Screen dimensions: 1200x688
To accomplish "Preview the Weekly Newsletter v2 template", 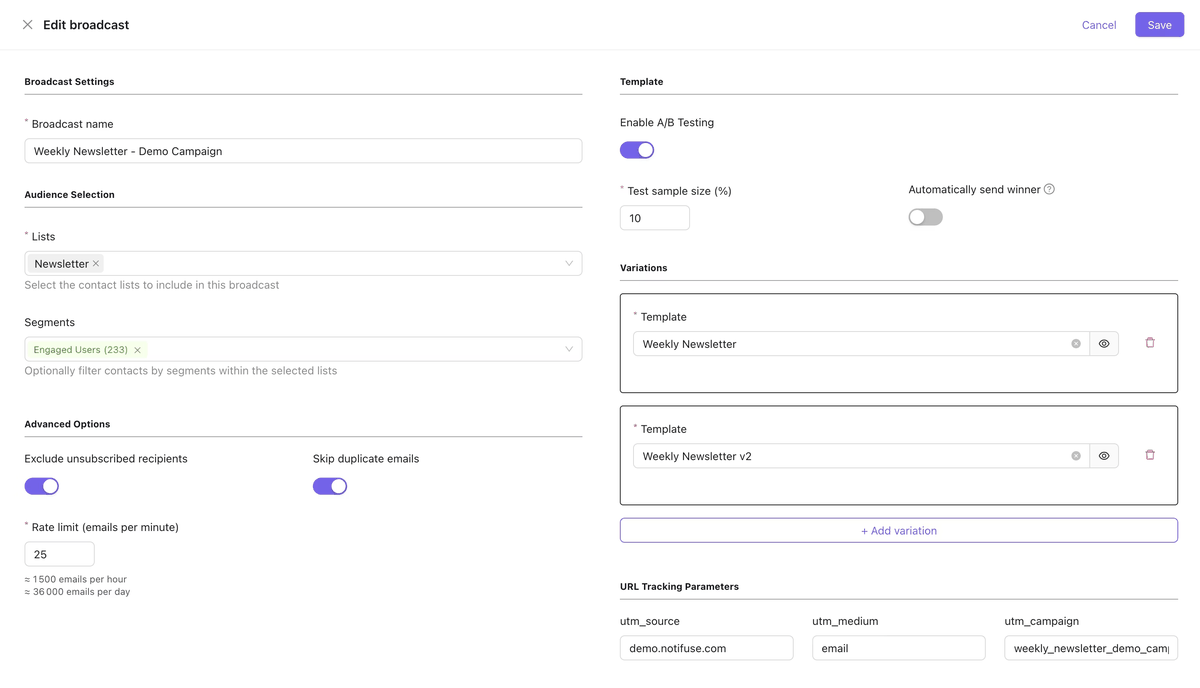I will pyautogui.click(x=1104, y=456).
